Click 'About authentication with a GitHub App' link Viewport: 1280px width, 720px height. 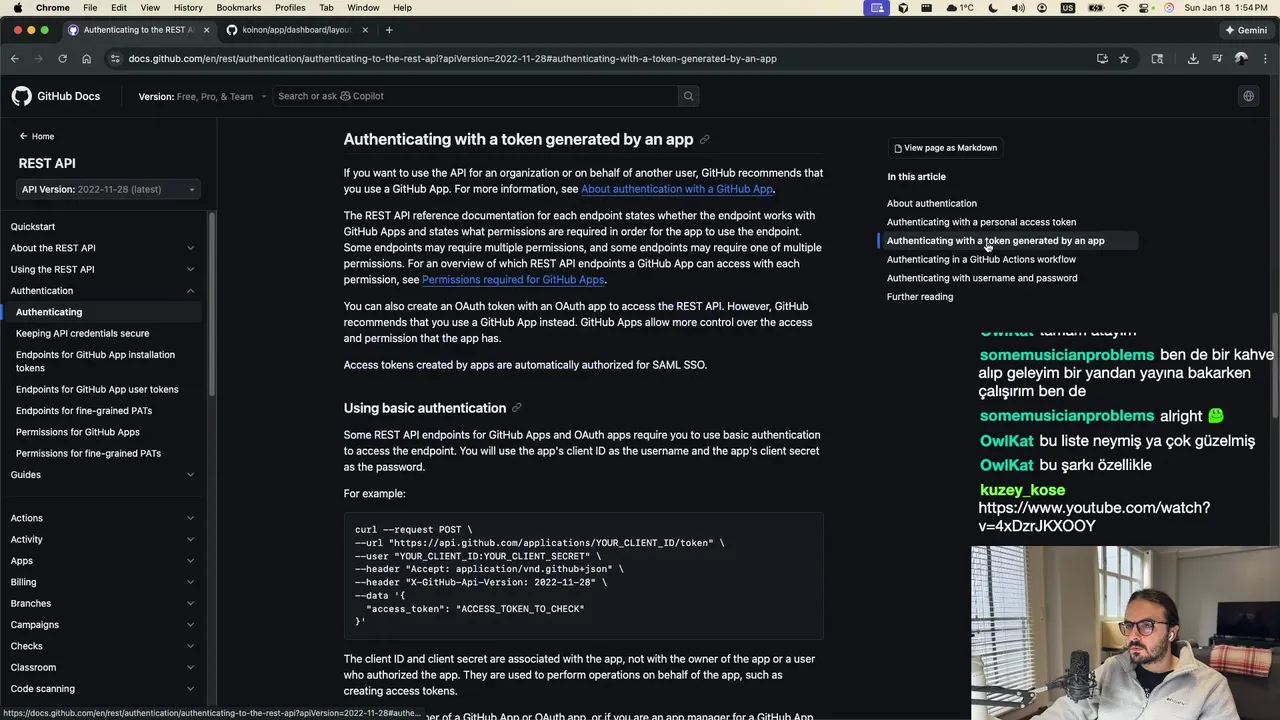677,189
